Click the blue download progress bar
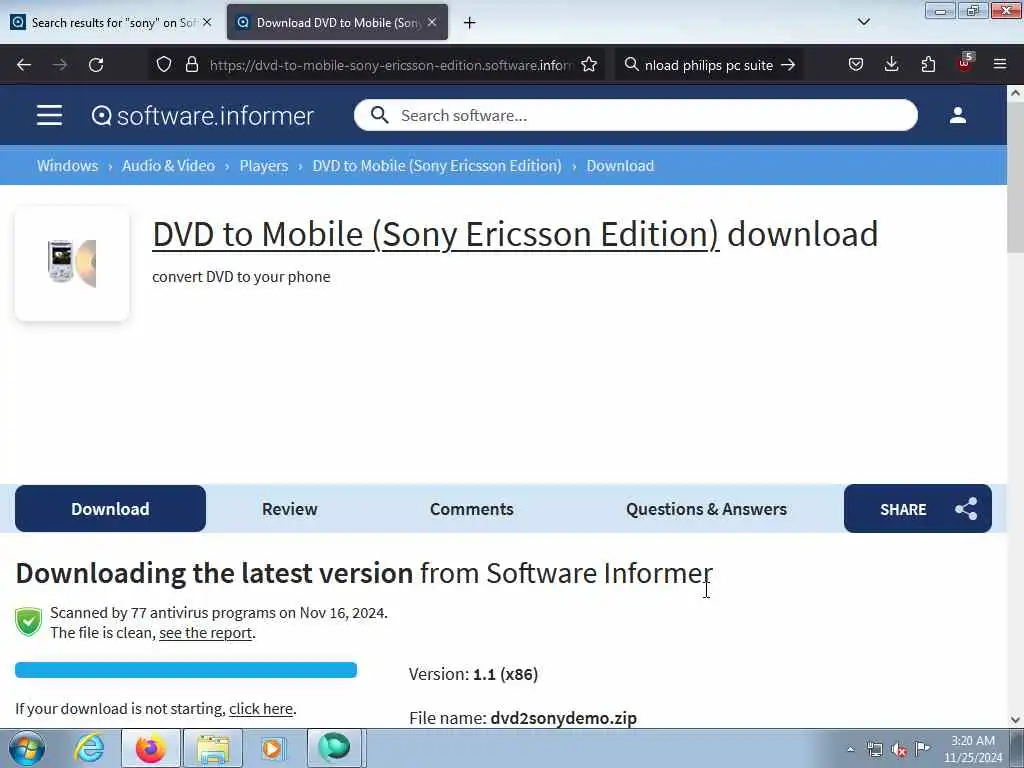The height and width of the screenshot is (768, 1024). click(186, 670)
